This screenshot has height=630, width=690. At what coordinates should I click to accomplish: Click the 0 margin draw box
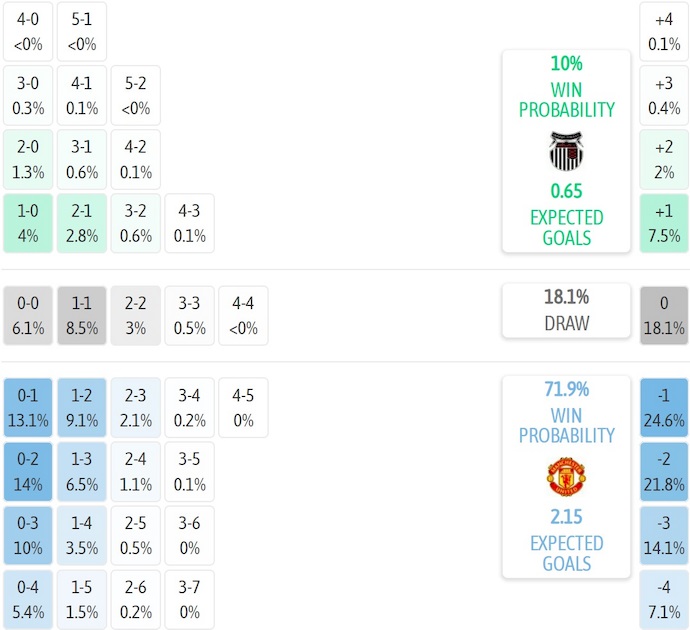click(x=664, y=315)
